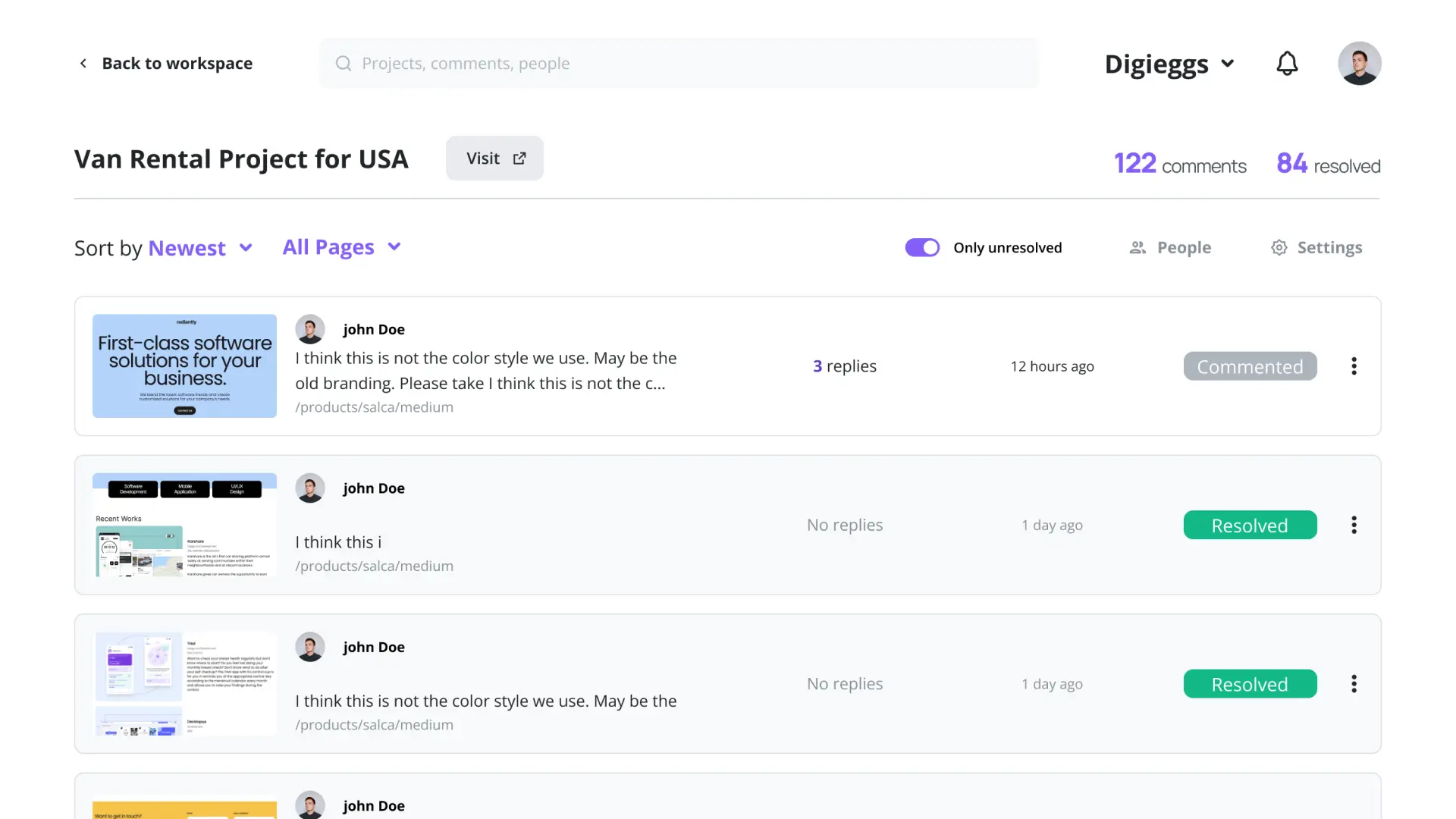
Task: Click Resolved badge on 'I think this i' comment
Action: coord(1250,525)
